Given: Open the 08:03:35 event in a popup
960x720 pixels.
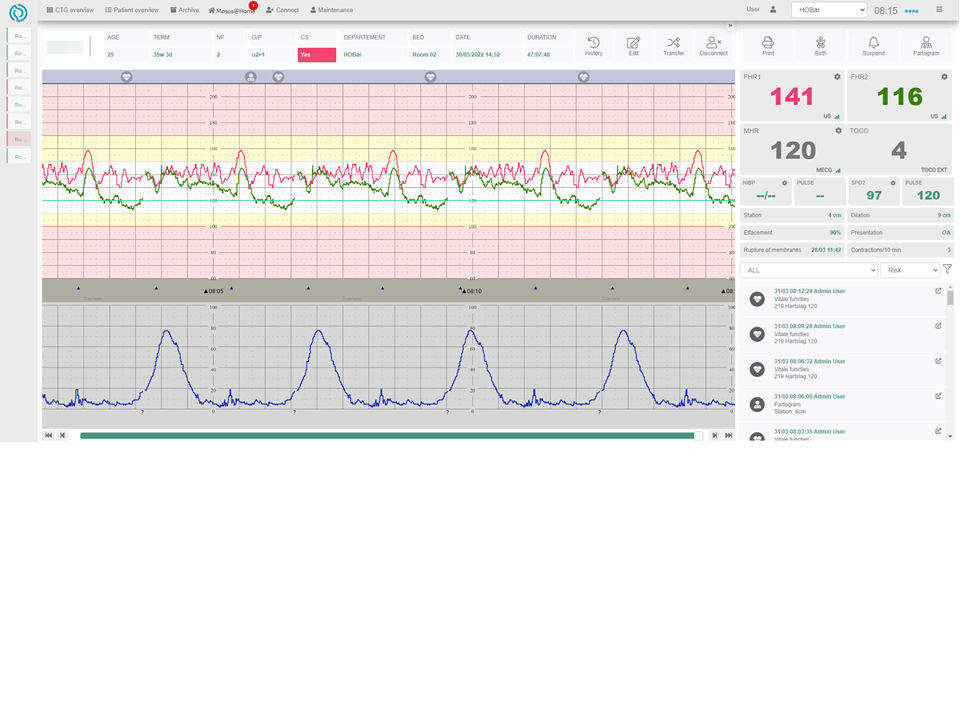Looking at the screenshot, I should (938, 431).
